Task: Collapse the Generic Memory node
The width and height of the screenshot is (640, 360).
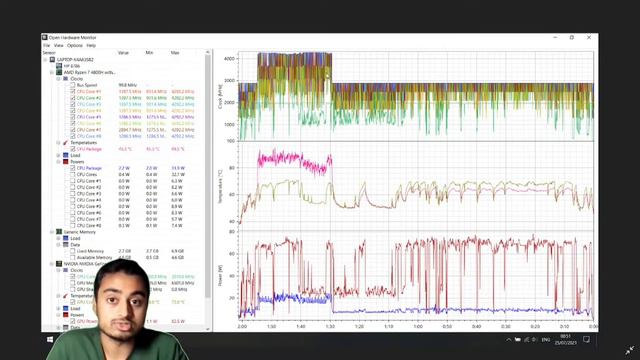Action: [x=52, y=232]
